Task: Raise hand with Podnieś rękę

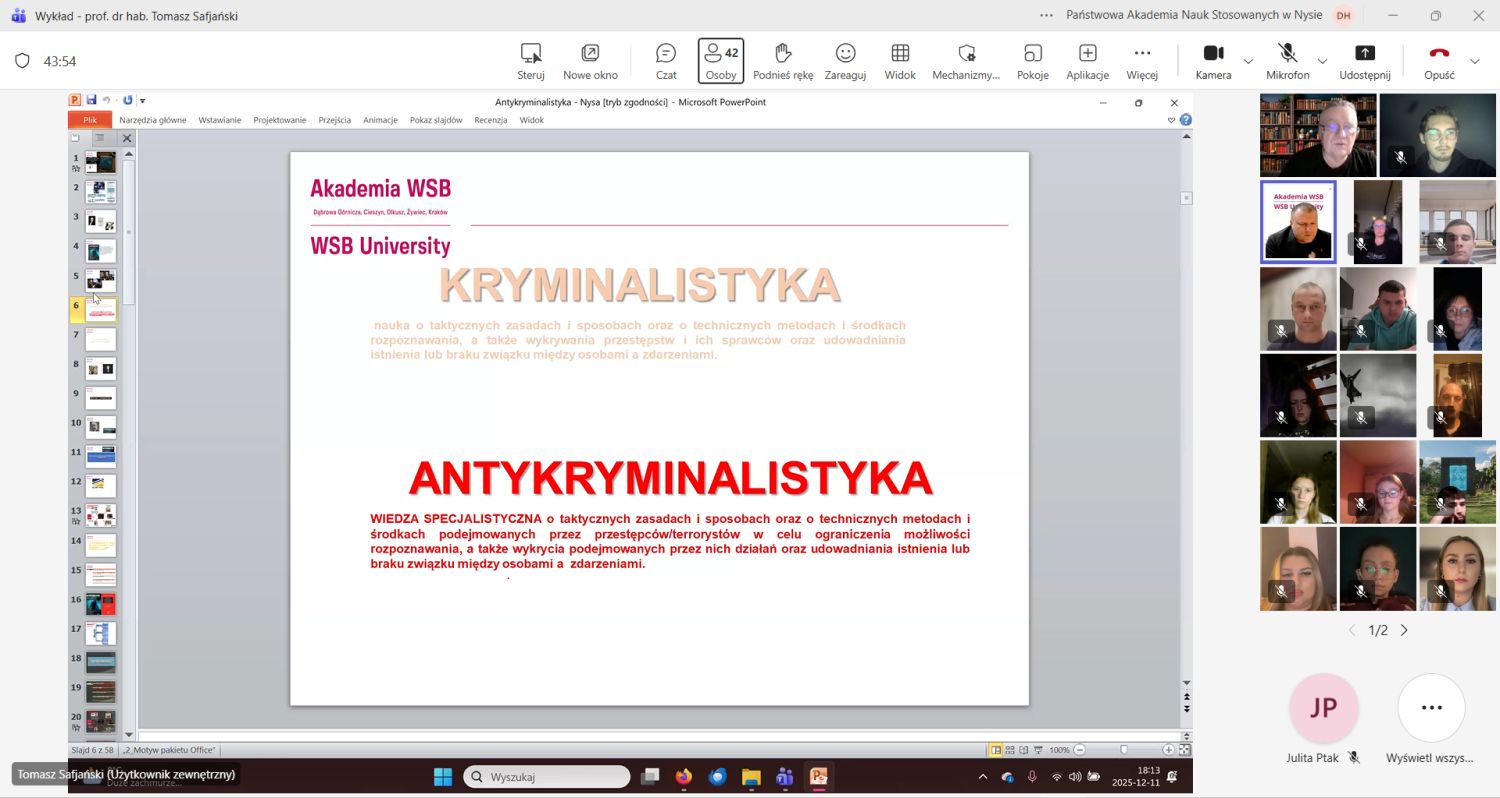Action: point(783,61)
